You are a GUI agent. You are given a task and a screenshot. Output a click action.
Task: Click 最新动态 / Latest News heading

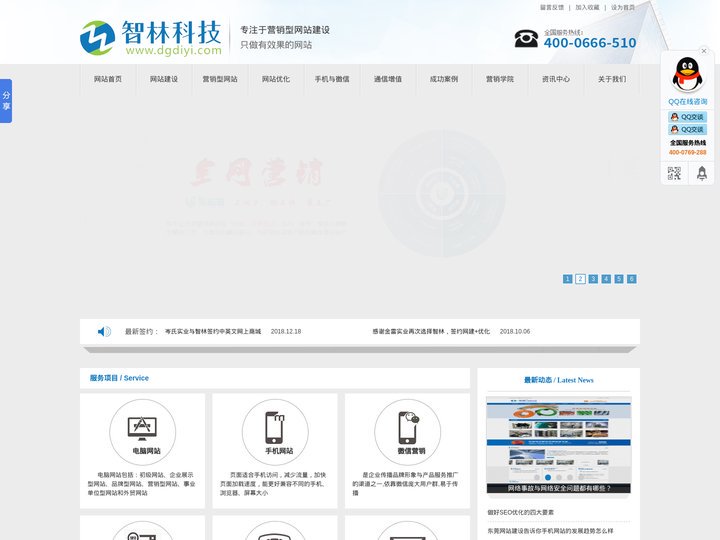tap(559, 380)
